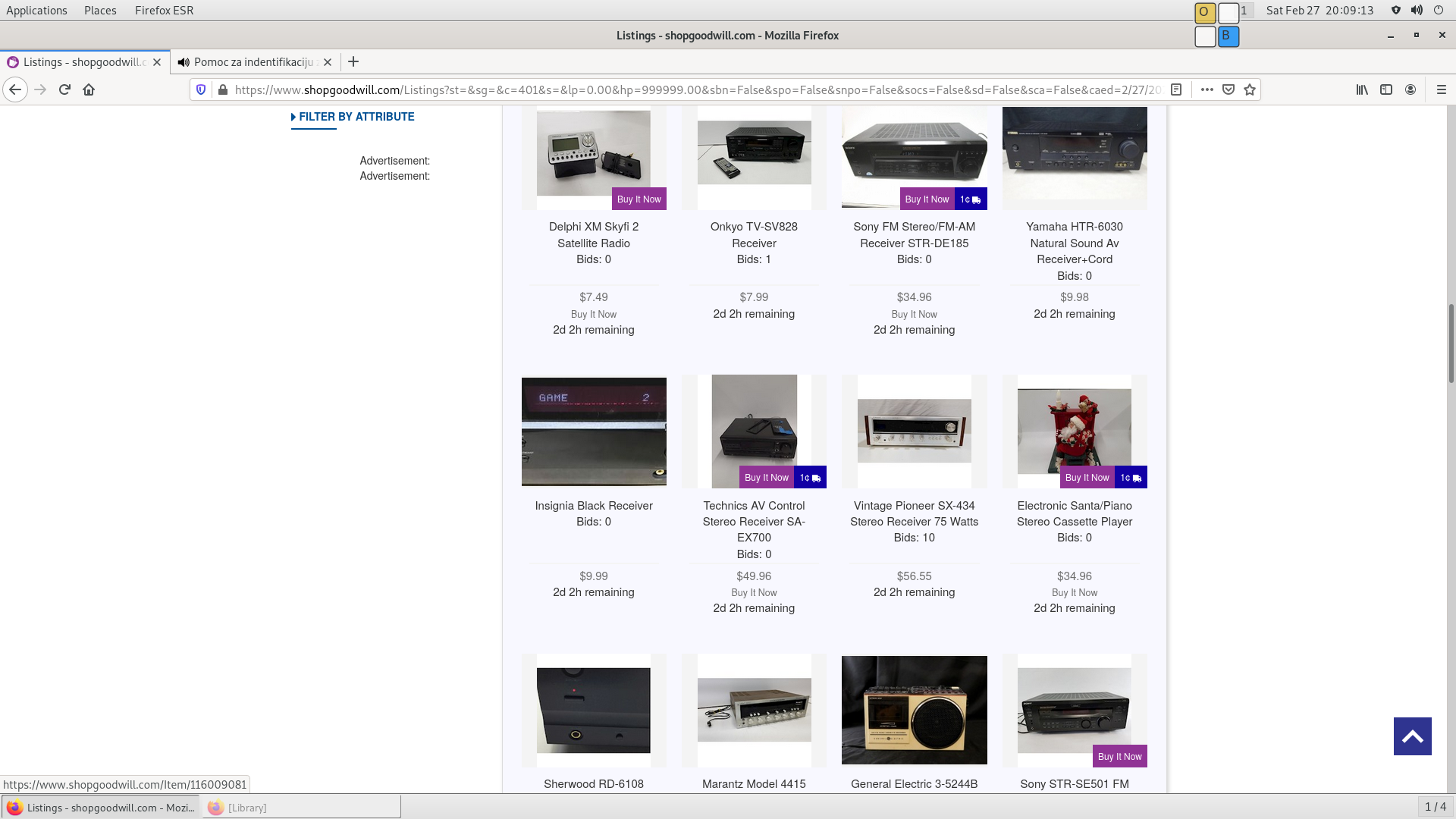Click the Sony STR-SE501 FM listing title
Viewport: 1456px width, 819px height.
[x=1075, y=784]
